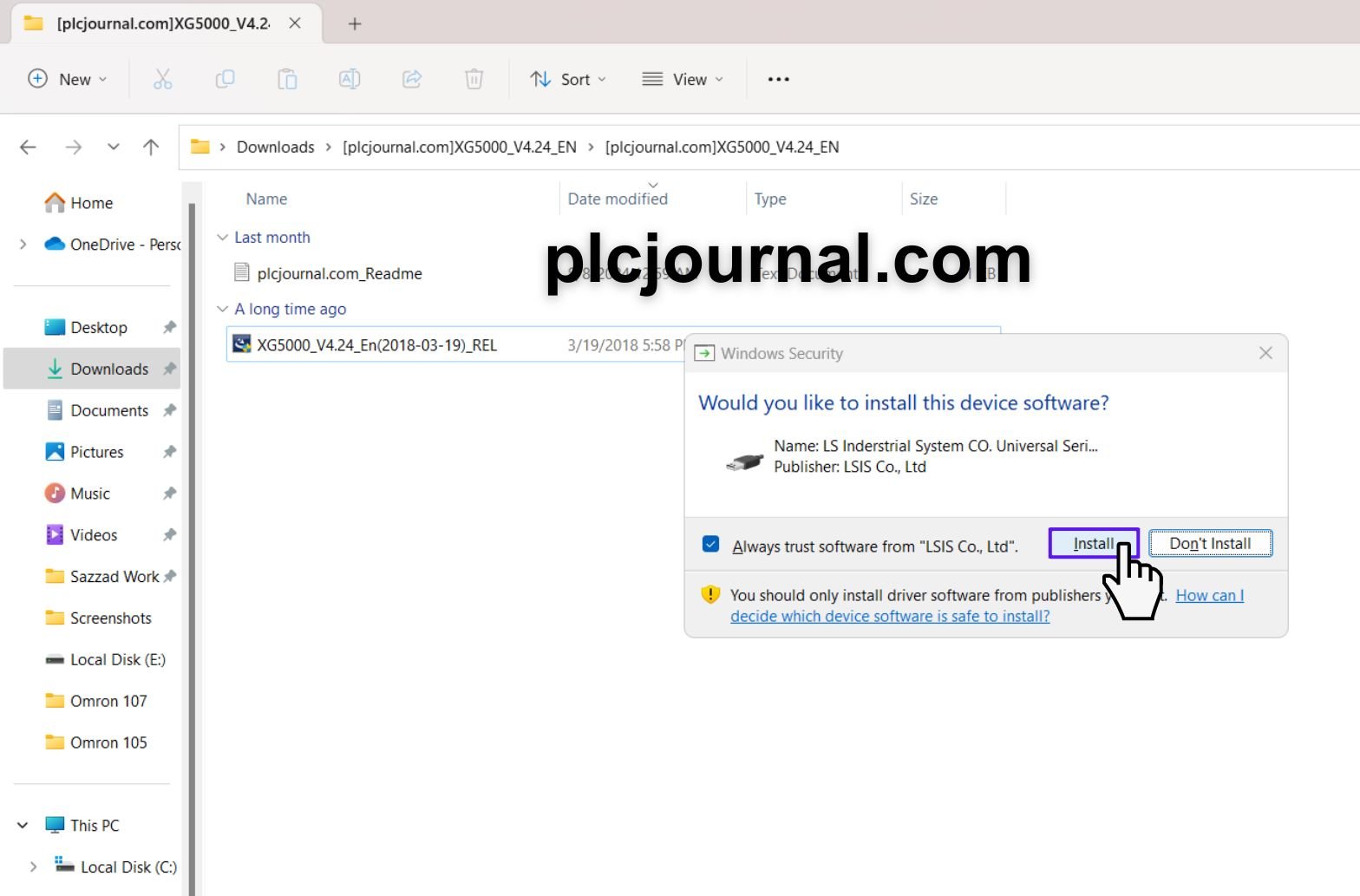Click the Install button
The width and height of the screenshot is (1360, 896).
click(x=1093, y=544)
